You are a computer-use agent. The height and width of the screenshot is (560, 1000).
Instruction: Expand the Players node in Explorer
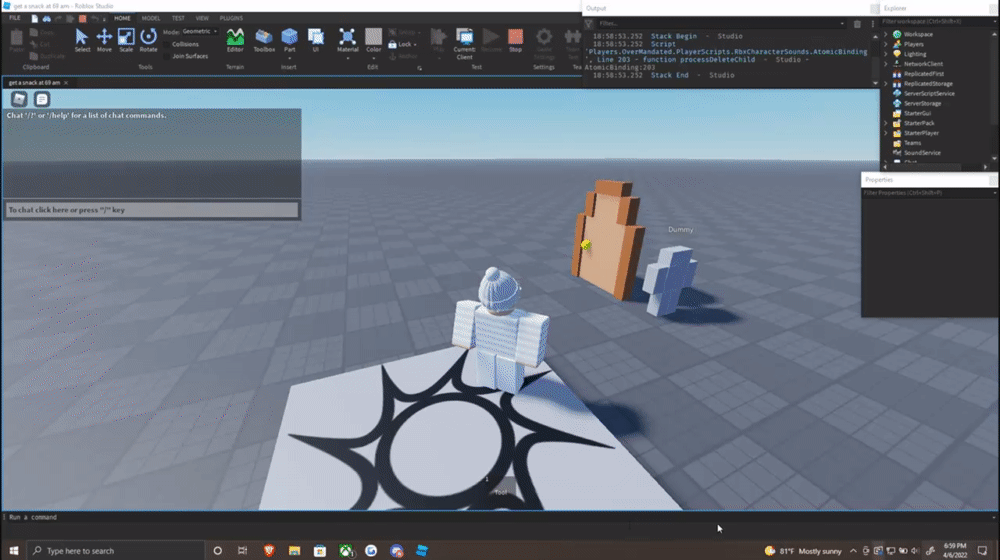point(886,44)
